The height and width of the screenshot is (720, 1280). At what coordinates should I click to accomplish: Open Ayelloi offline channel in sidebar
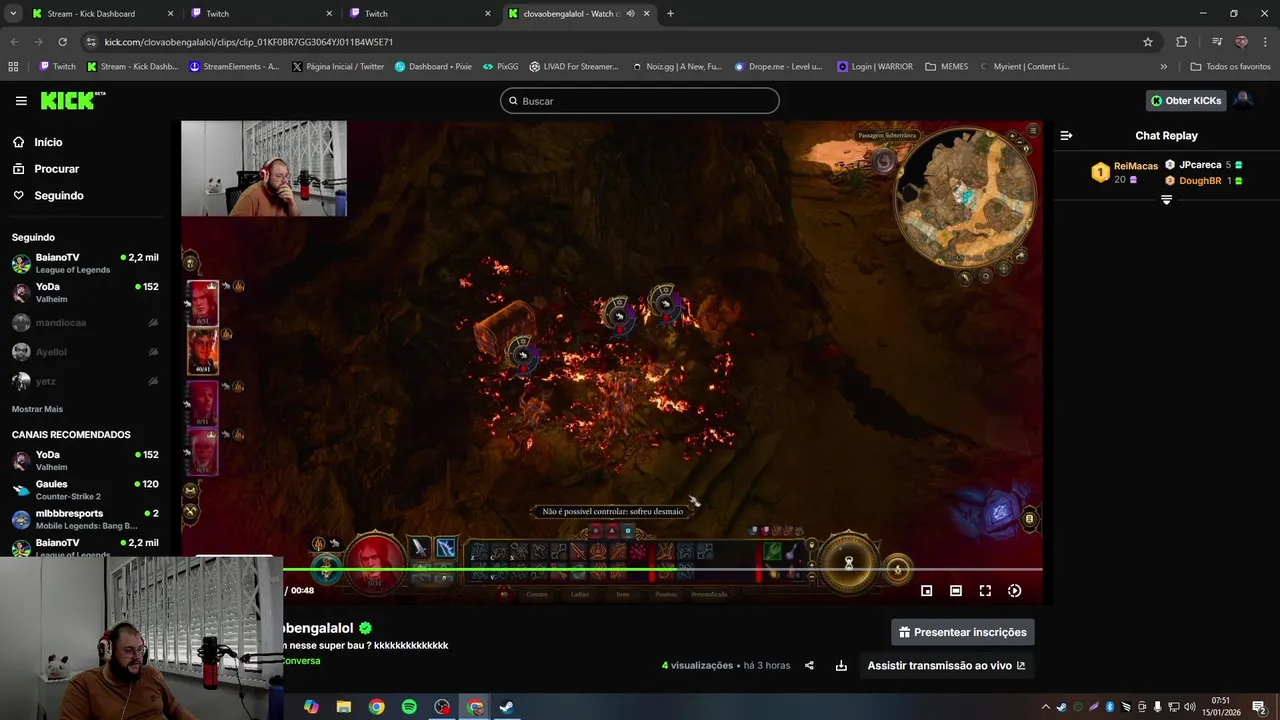pyautogui.click(x=84, y=352)
